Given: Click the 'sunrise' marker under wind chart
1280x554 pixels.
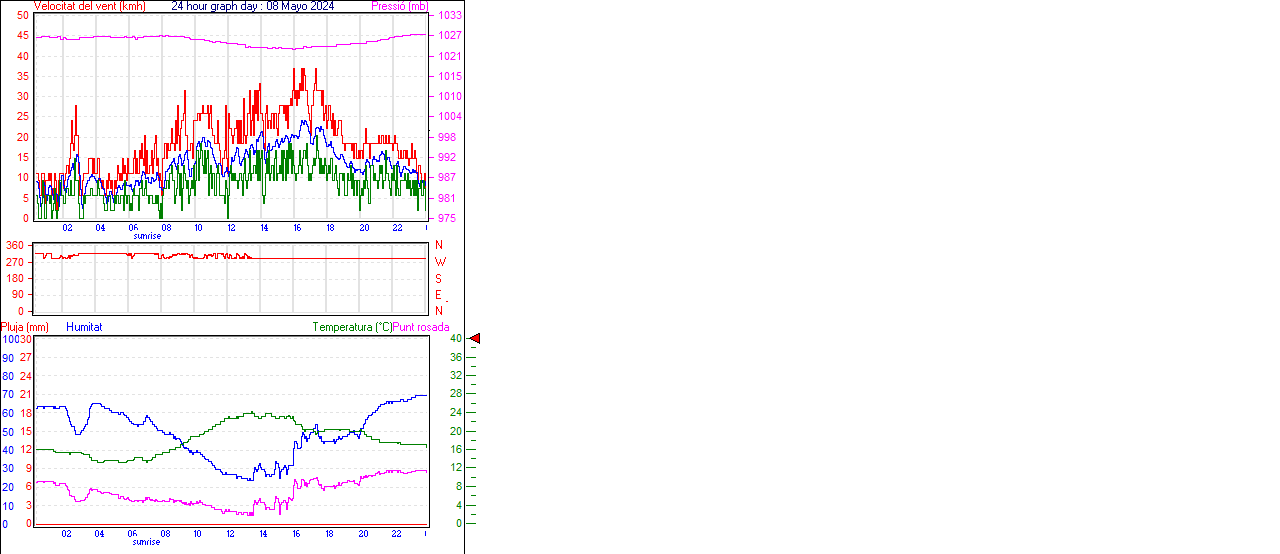Looking at the screenshot, I should click(147, 236).
